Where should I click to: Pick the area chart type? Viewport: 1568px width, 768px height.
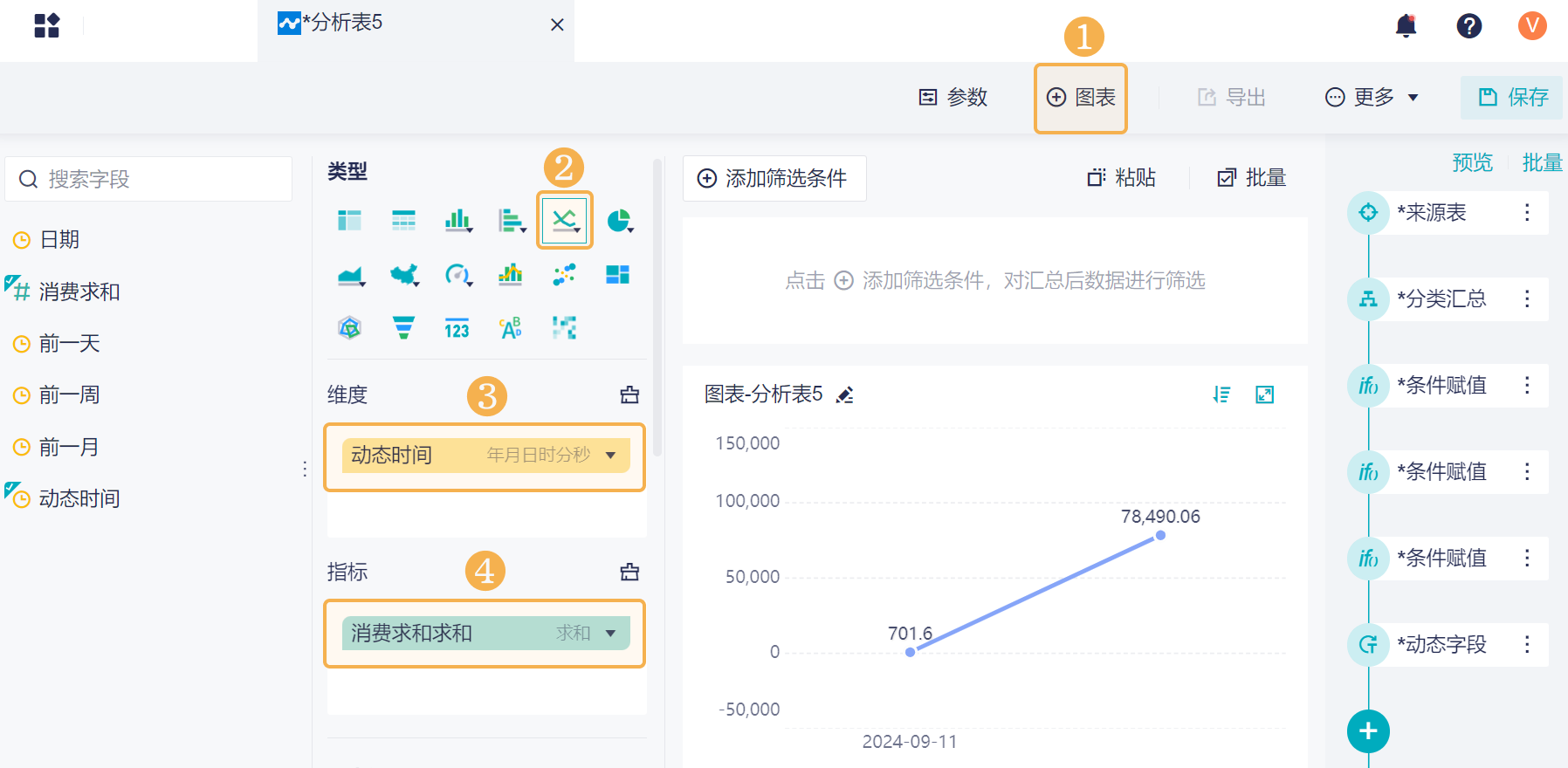[350, 276]
